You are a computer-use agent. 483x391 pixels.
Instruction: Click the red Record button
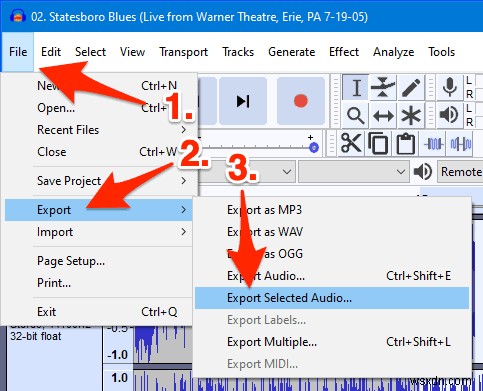(x=301, y=101)
